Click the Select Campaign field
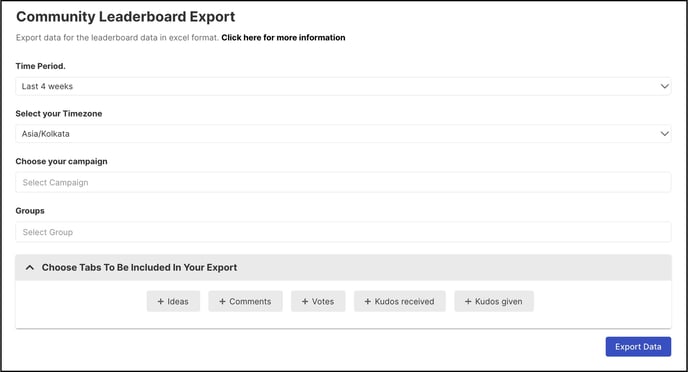 [343, 182]
